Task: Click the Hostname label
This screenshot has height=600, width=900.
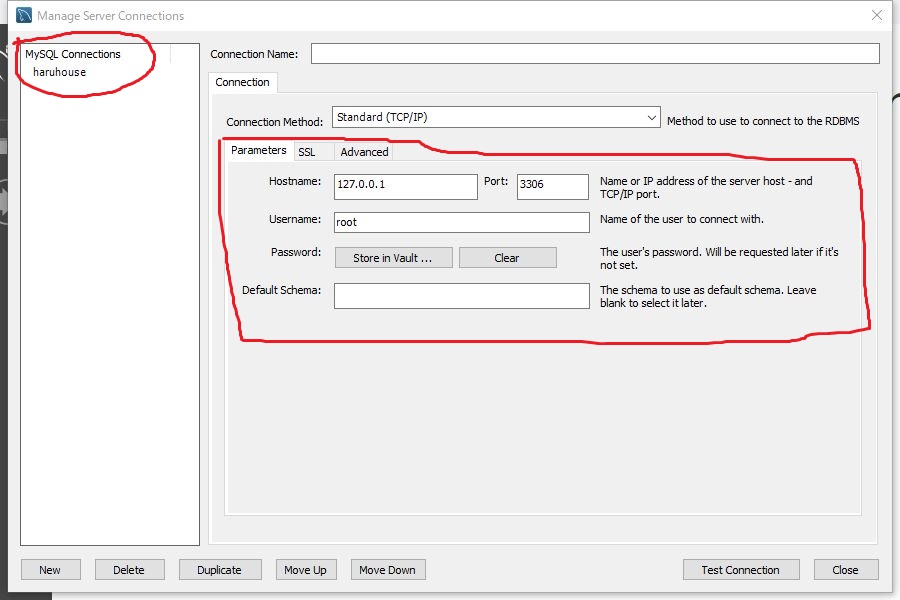Action: 295,181
